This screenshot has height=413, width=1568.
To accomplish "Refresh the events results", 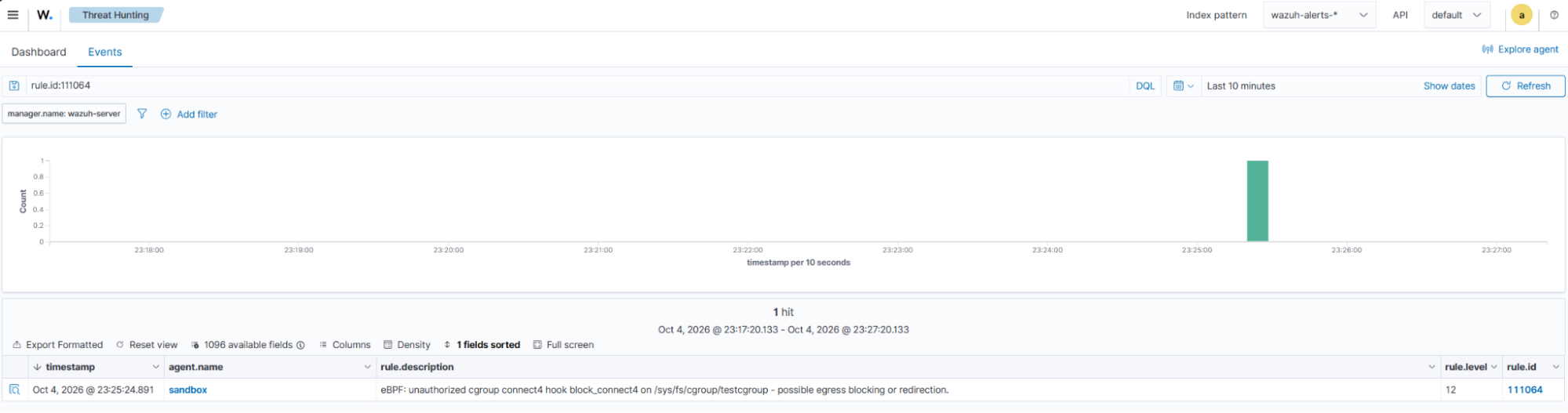I will pos(1526,86).
